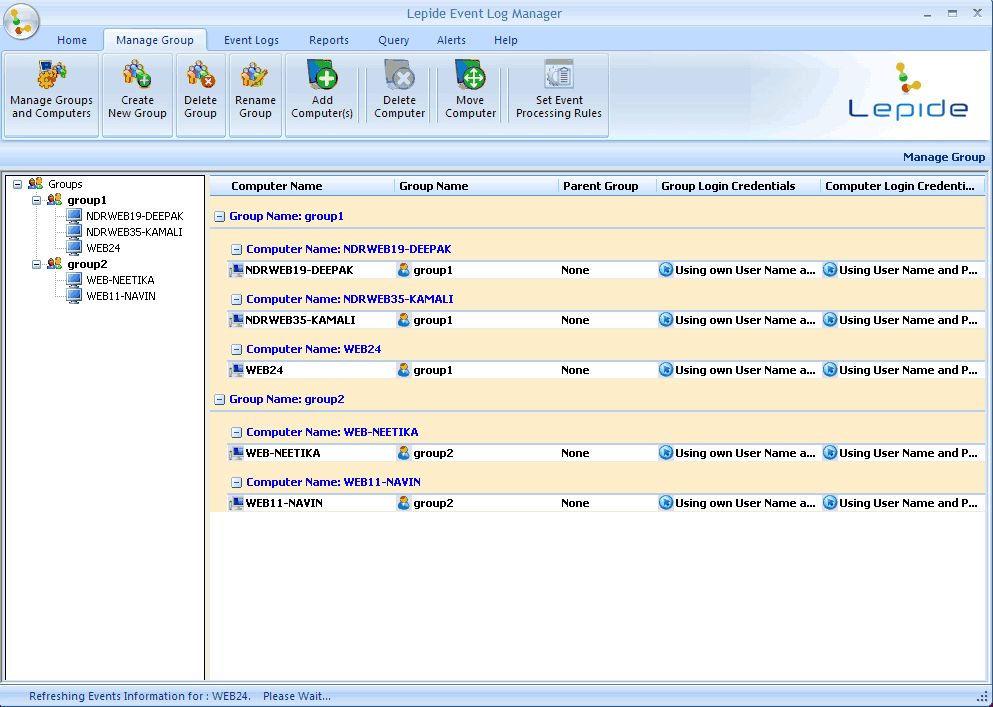Click group credentials icon in WEB24 row
The image size is (993, 707).
pos(666,370)
